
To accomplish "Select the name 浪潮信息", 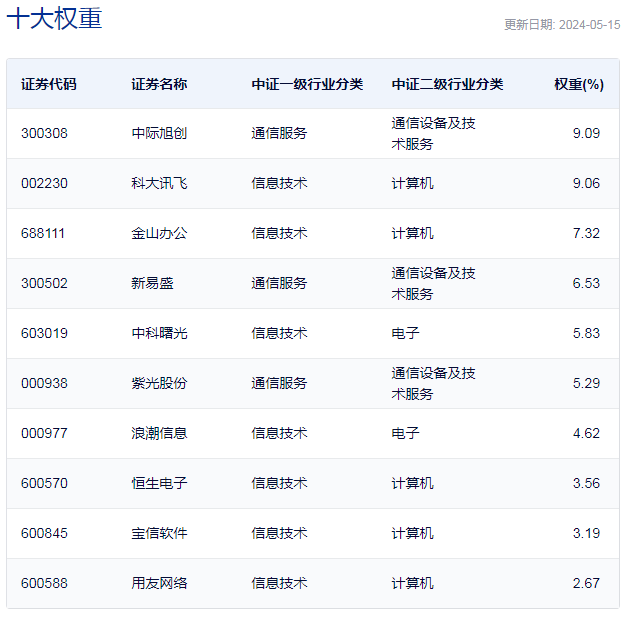I will (159, 434).
